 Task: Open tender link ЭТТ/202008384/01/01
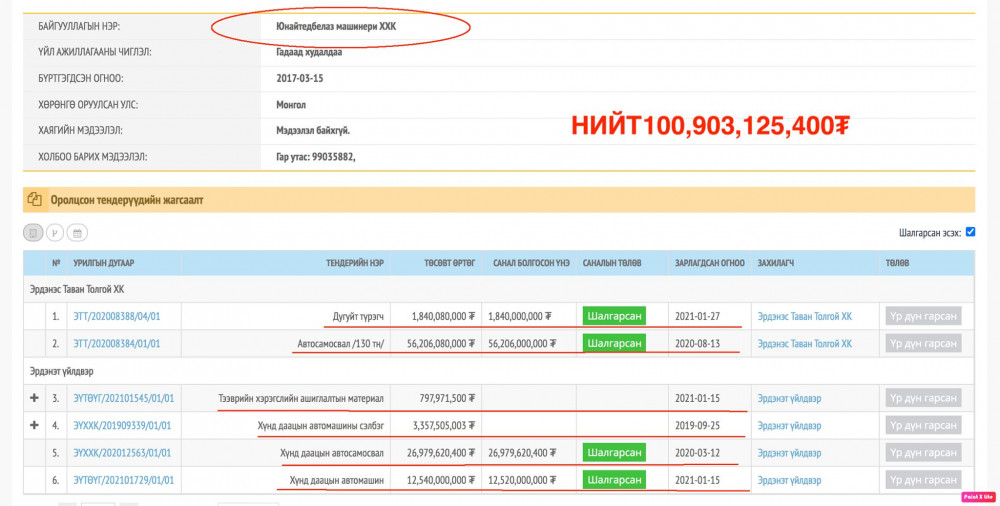[117, 343]
